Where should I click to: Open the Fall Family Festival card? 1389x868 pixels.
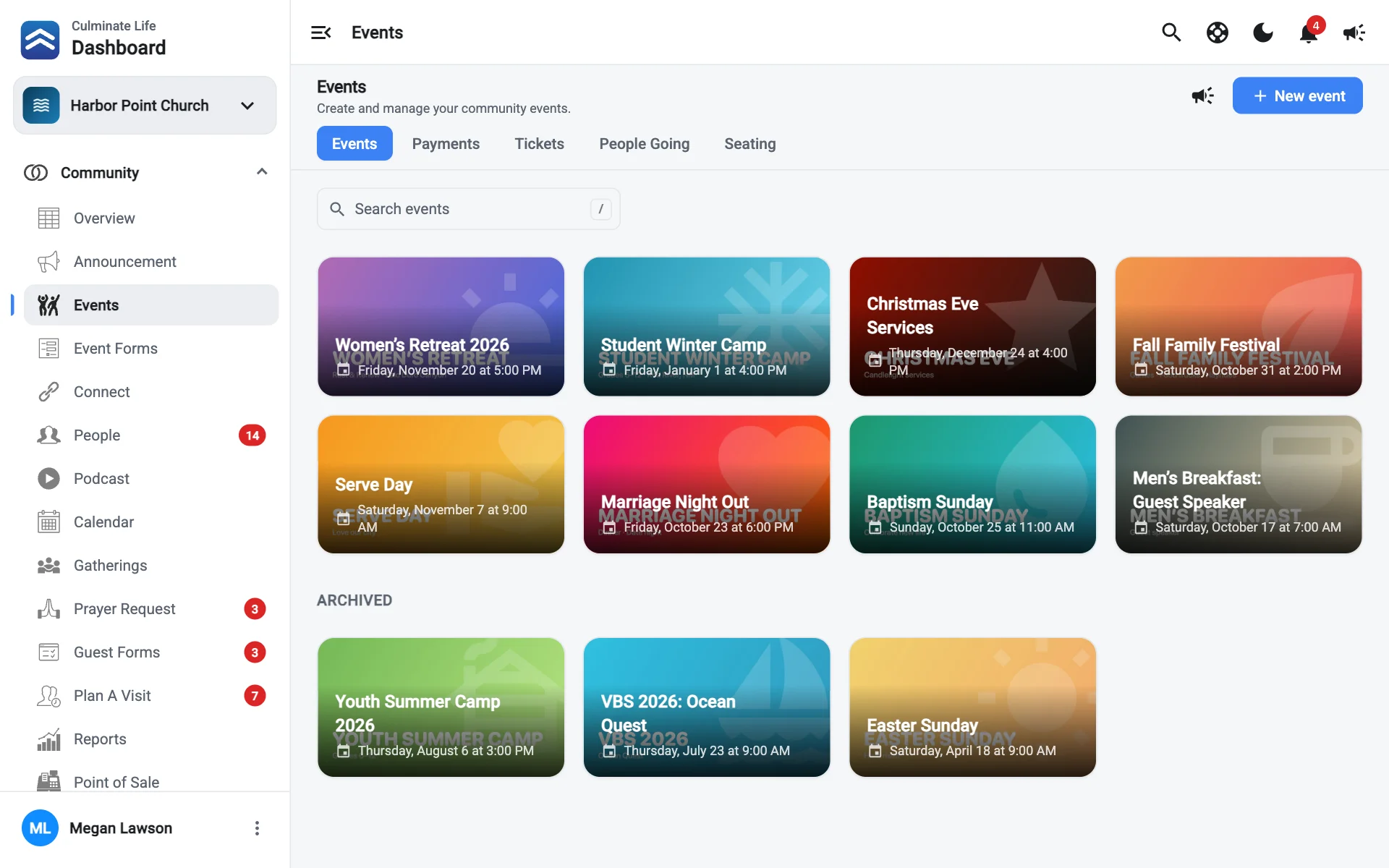pyautogui.click(x=1239, y=326)
